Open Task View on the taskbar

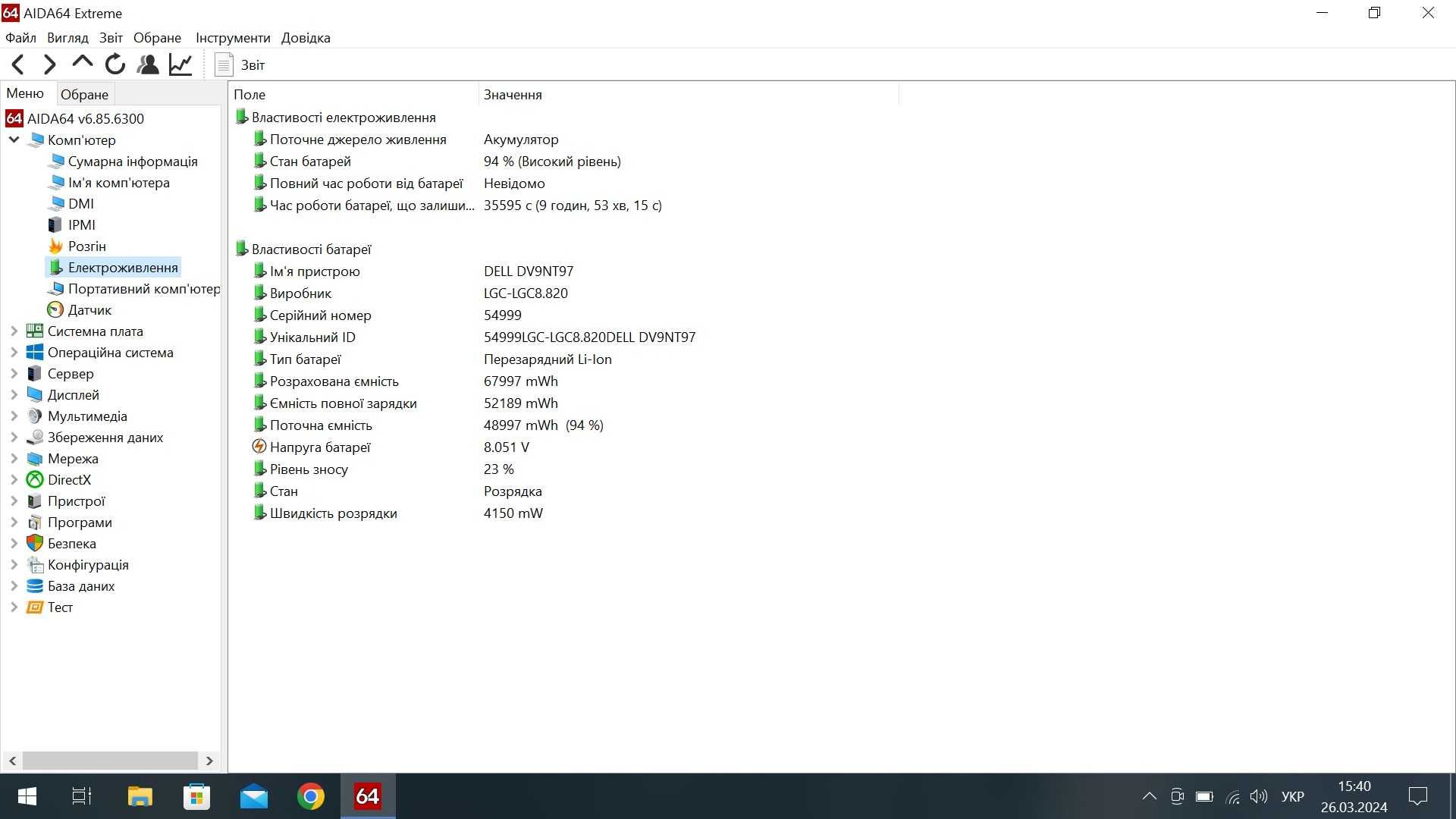[82, 796]
